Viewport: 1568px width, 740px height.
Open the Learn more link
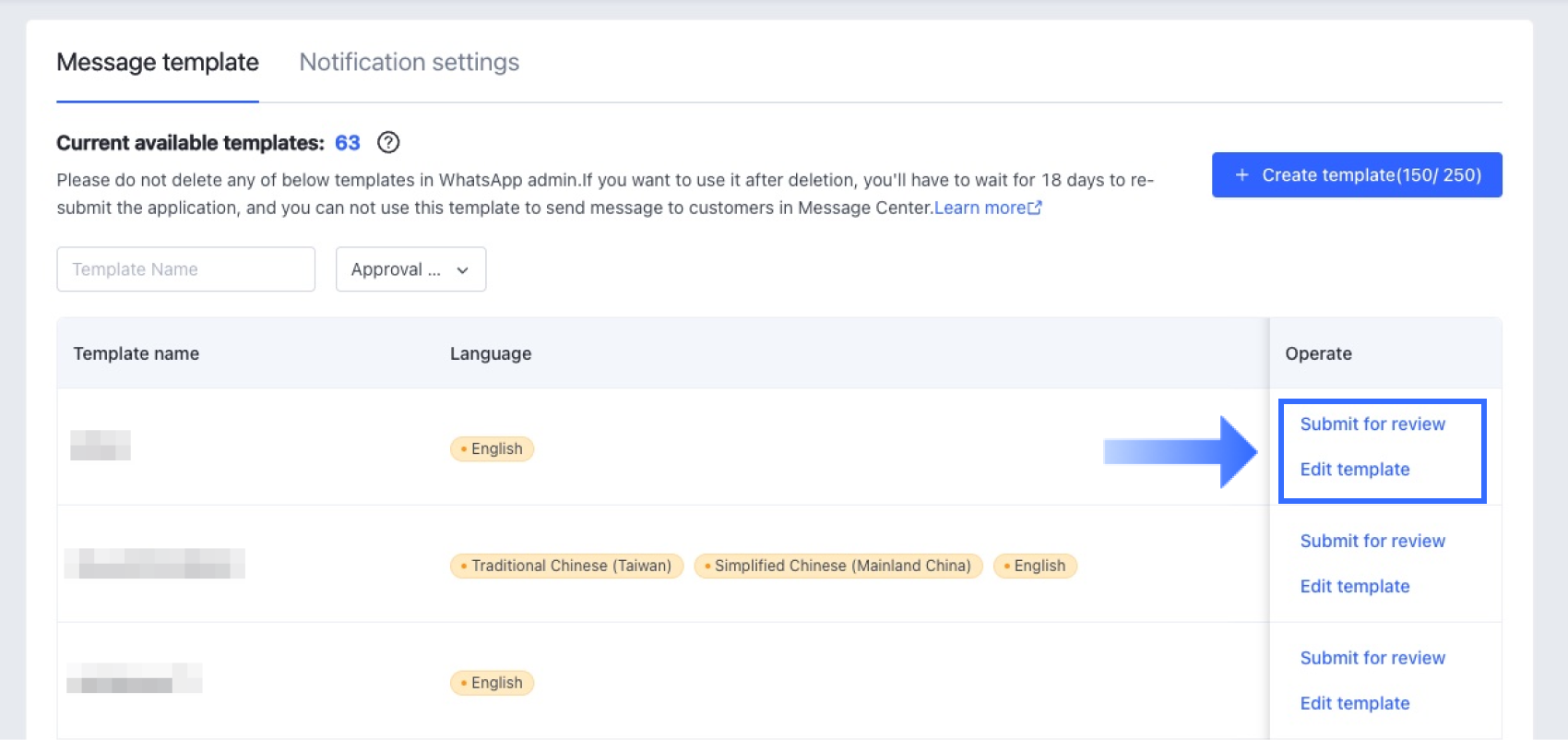click(x=979, y=208)
